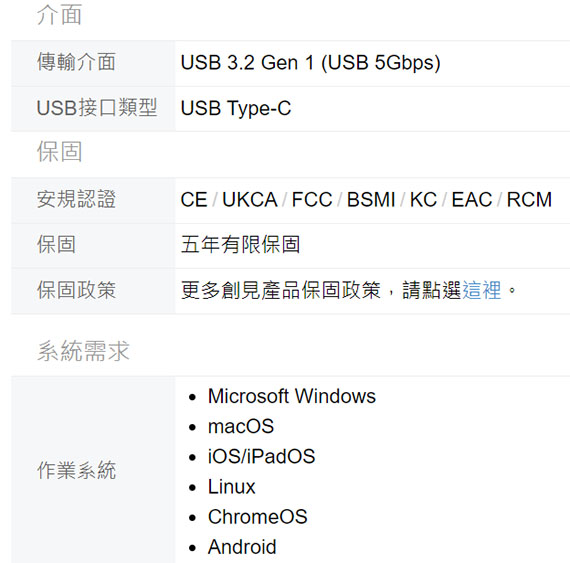Click the Microsoft Windows list item
Image resolution: width=570 pixels, height=563 pixels.
(292, 396)
